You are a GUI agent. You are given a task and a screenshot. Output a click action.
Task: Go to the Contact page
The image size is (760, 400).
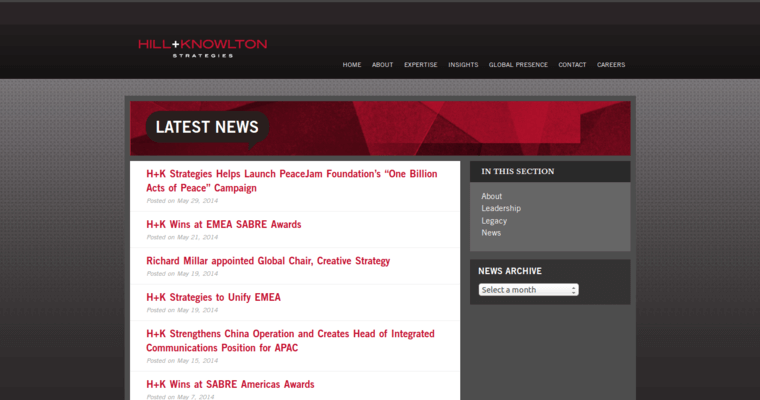coord(572,64)
